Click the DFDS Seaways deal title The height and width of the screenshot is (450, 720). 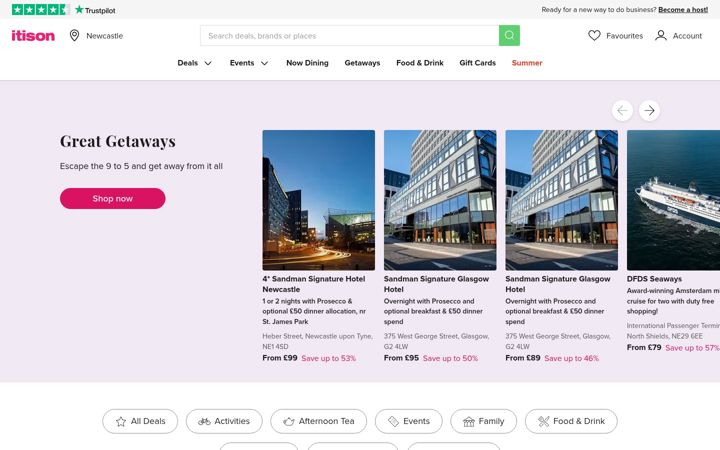pyautogui.click(x=654, y=279)
